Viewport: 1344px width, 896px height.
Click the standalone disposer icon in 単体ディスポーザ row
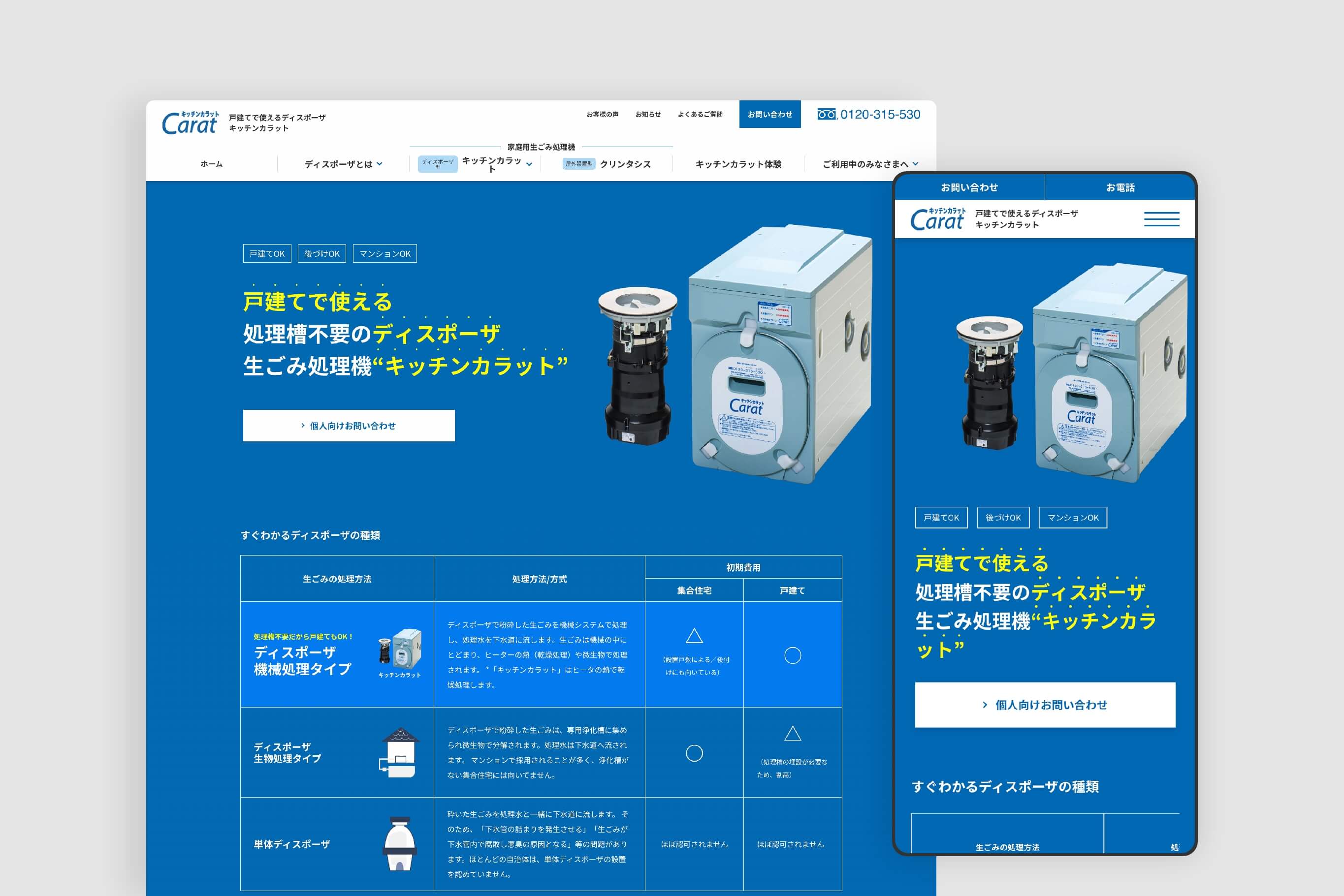[399, 843]
